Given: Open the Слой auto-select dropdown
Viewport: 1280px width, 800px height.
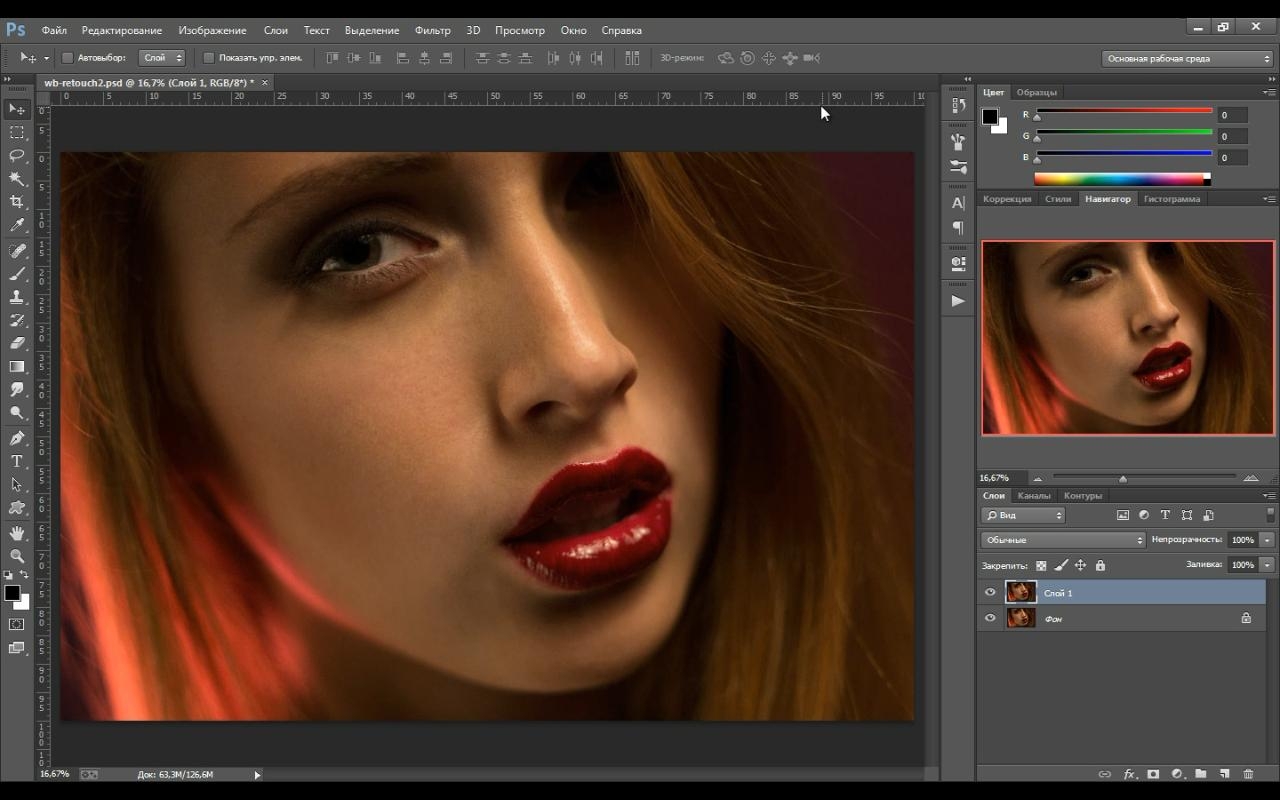Looking at the screenshot, I should click(x=161, y=58).
